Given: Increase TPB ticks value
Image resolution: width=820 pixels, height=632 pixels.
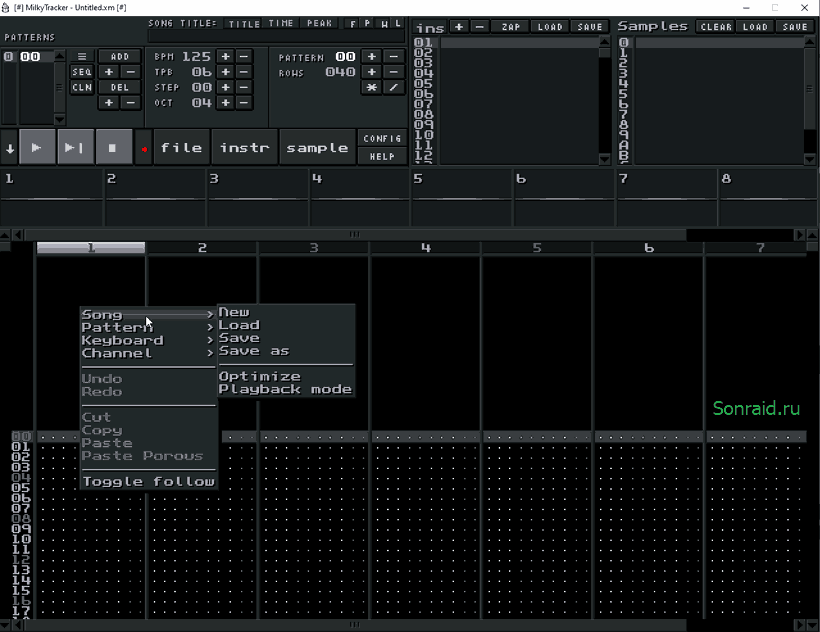Looking at the screenshot, I should [225, 72].
